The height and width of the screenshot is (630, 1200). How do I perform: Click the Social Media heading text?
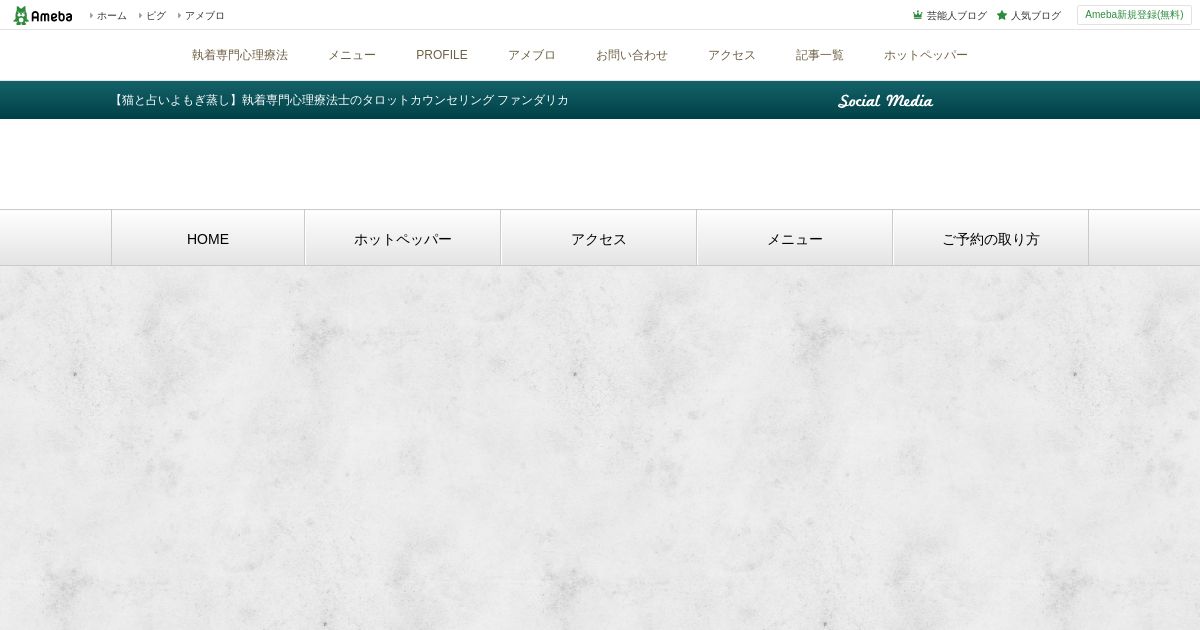pyautogui.click(x=886, y=101)
